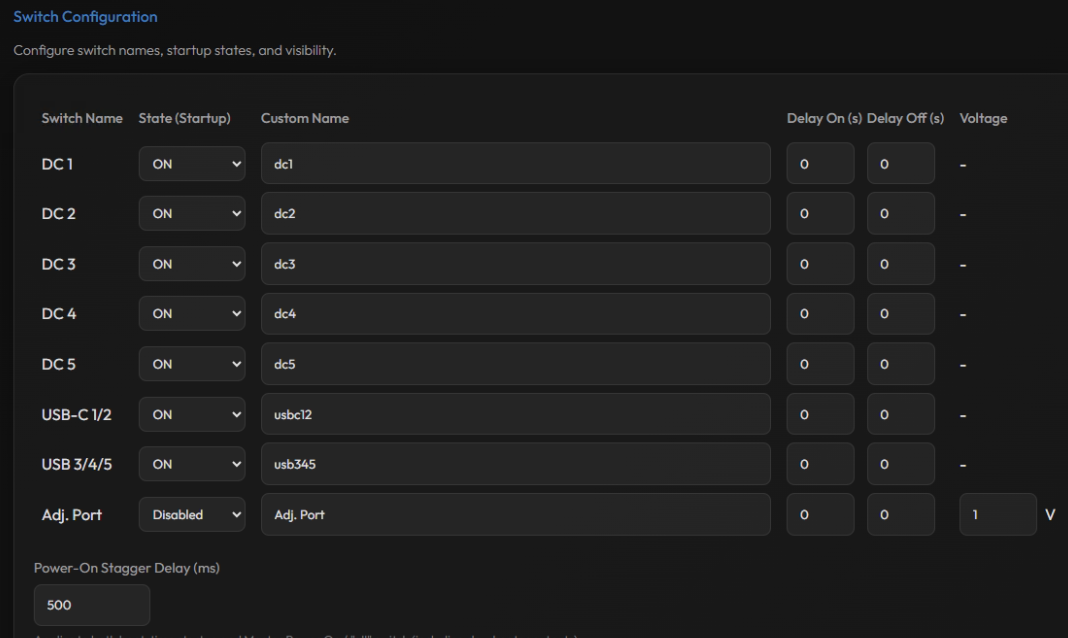This screenshot has width=1068, height=638.
Task: Focus the DC 5 Delay Off field
Action: pyautogui.click(x=900, y=364)
